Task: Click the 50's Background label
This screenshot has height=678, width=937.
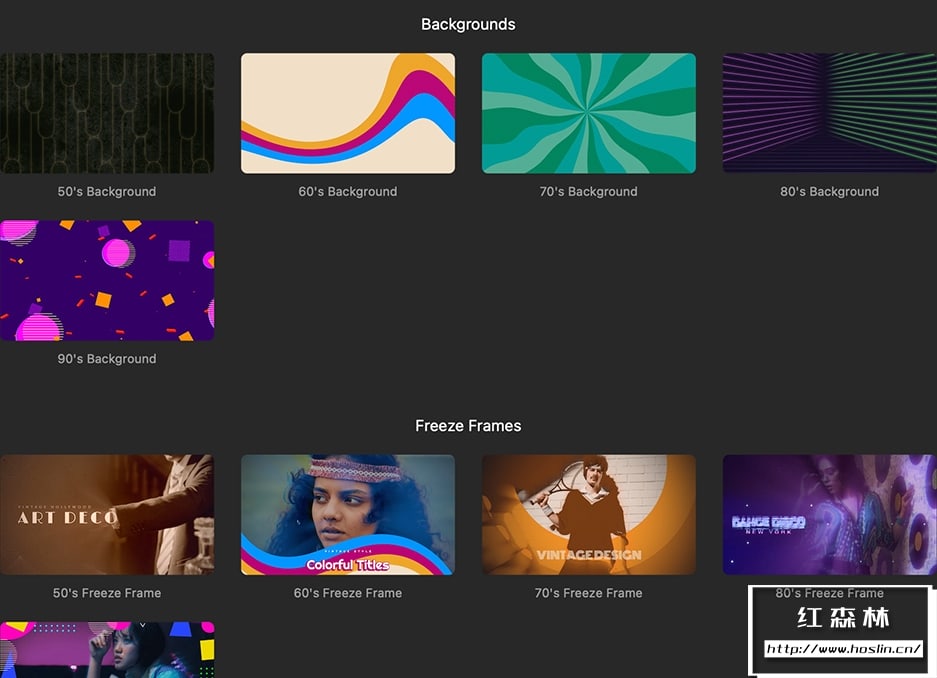Action: point(107,192)
